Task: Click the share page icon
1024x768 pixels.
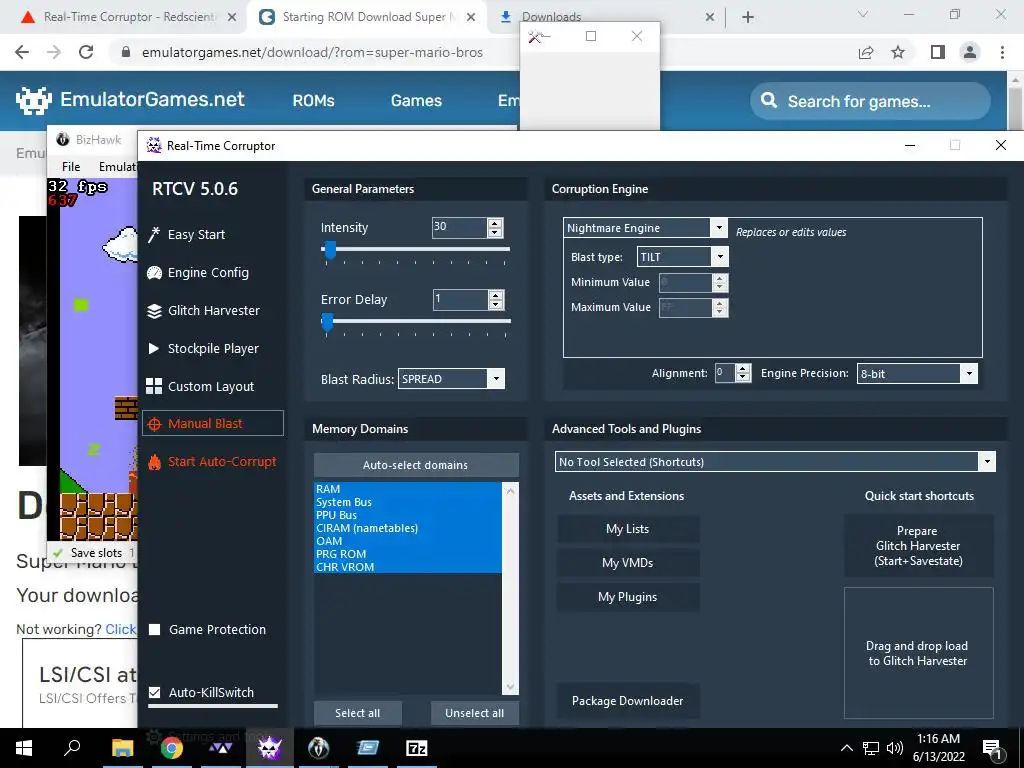Action: coord(866,52)
